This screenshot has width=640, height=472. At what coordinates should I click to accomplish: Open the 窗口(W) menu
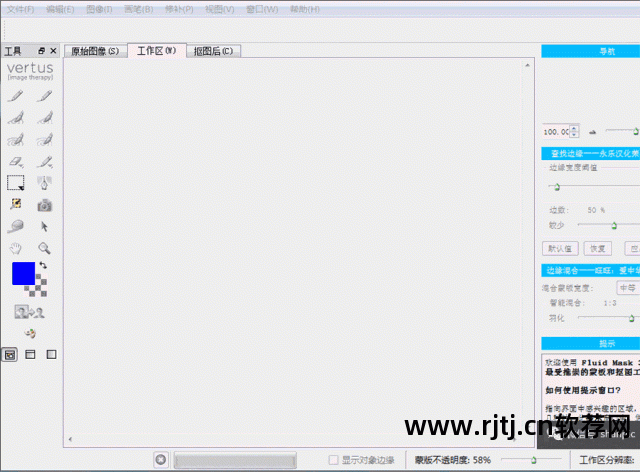click(x=262, y=9)
